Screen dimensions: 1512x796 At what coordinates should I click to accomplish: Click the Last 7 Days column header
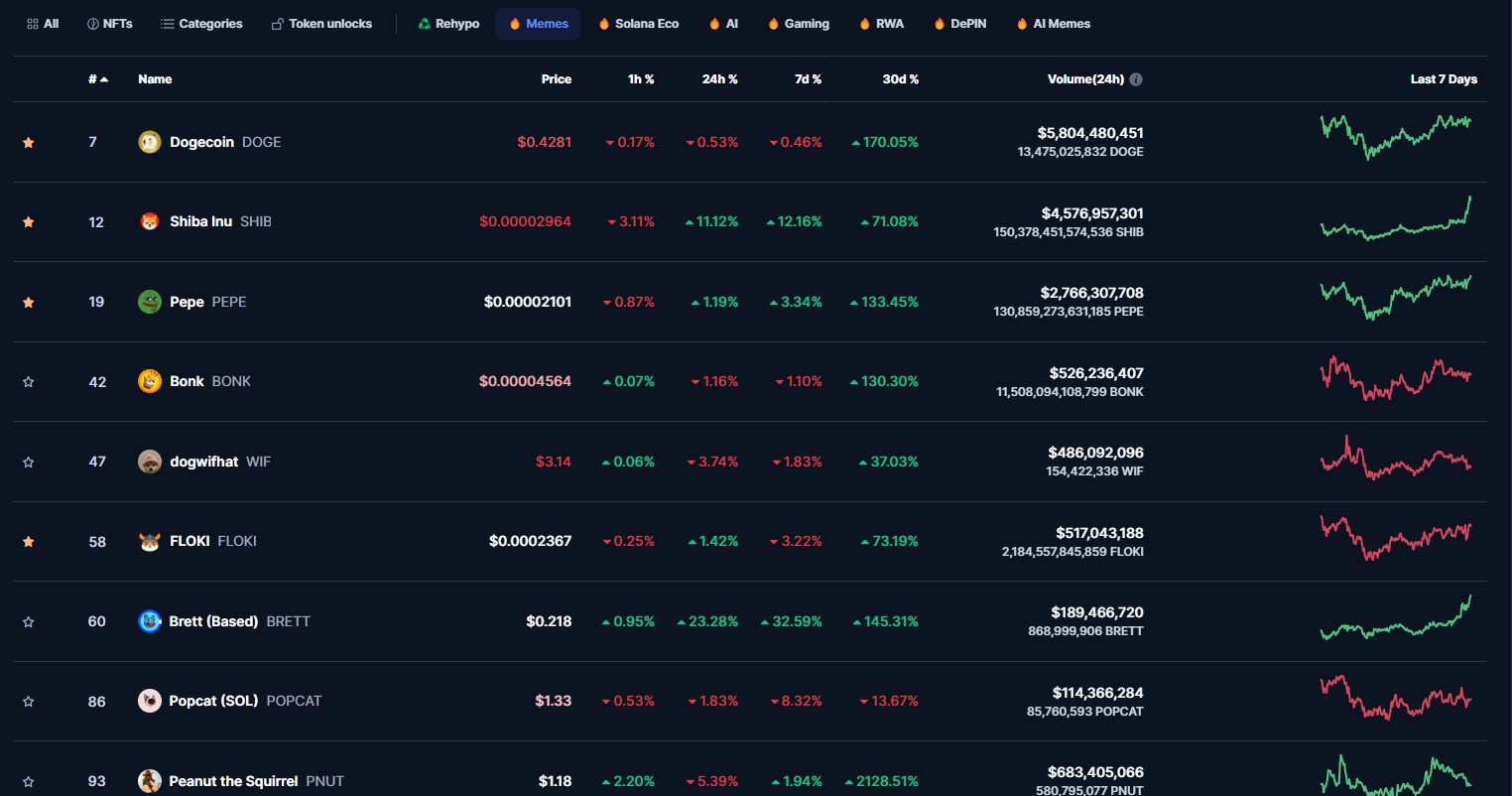[x=1444, y=79]
